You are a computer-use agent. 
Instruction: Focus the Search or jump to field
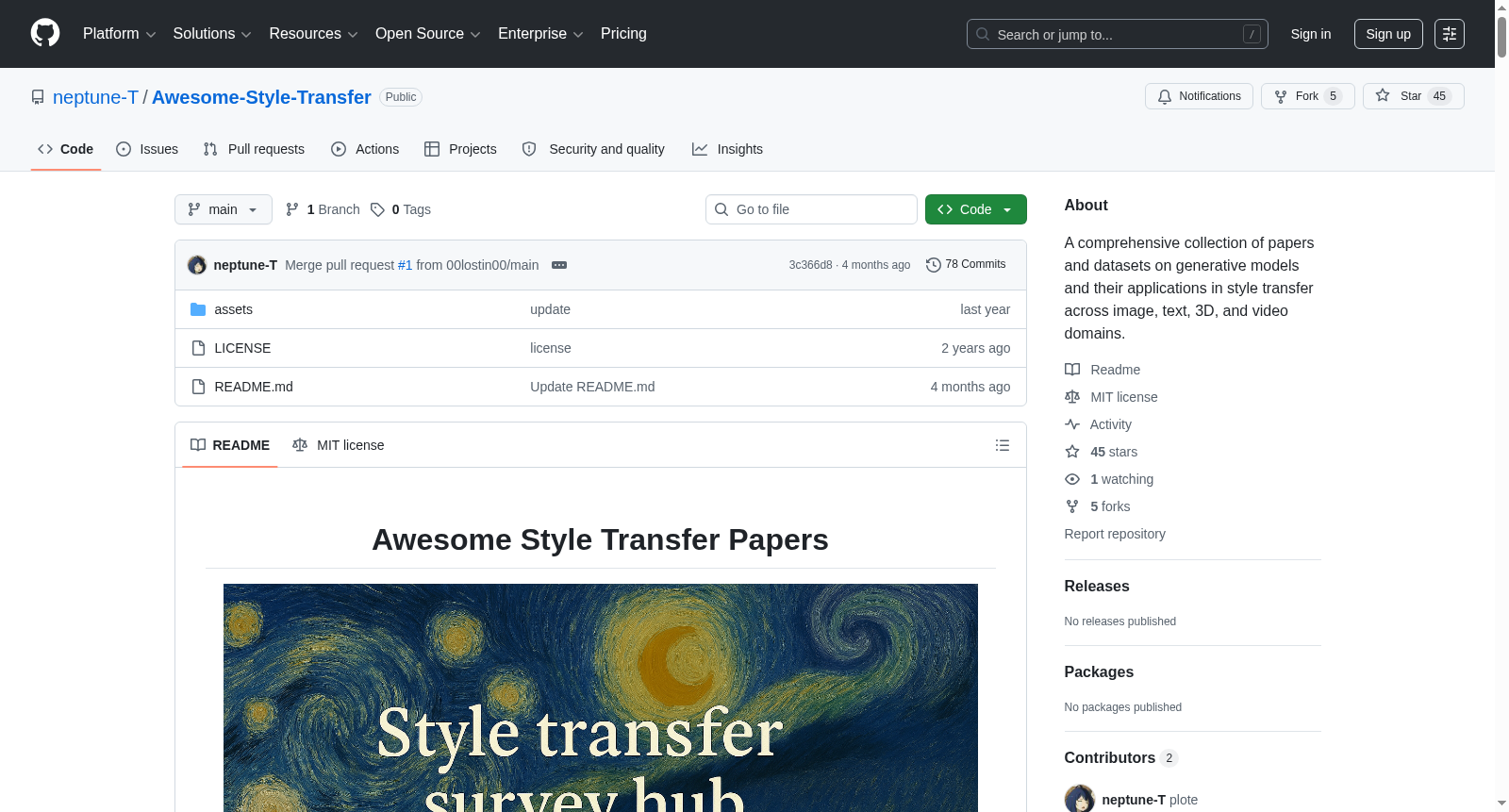pyautogui.click(x=1117, y=34)
